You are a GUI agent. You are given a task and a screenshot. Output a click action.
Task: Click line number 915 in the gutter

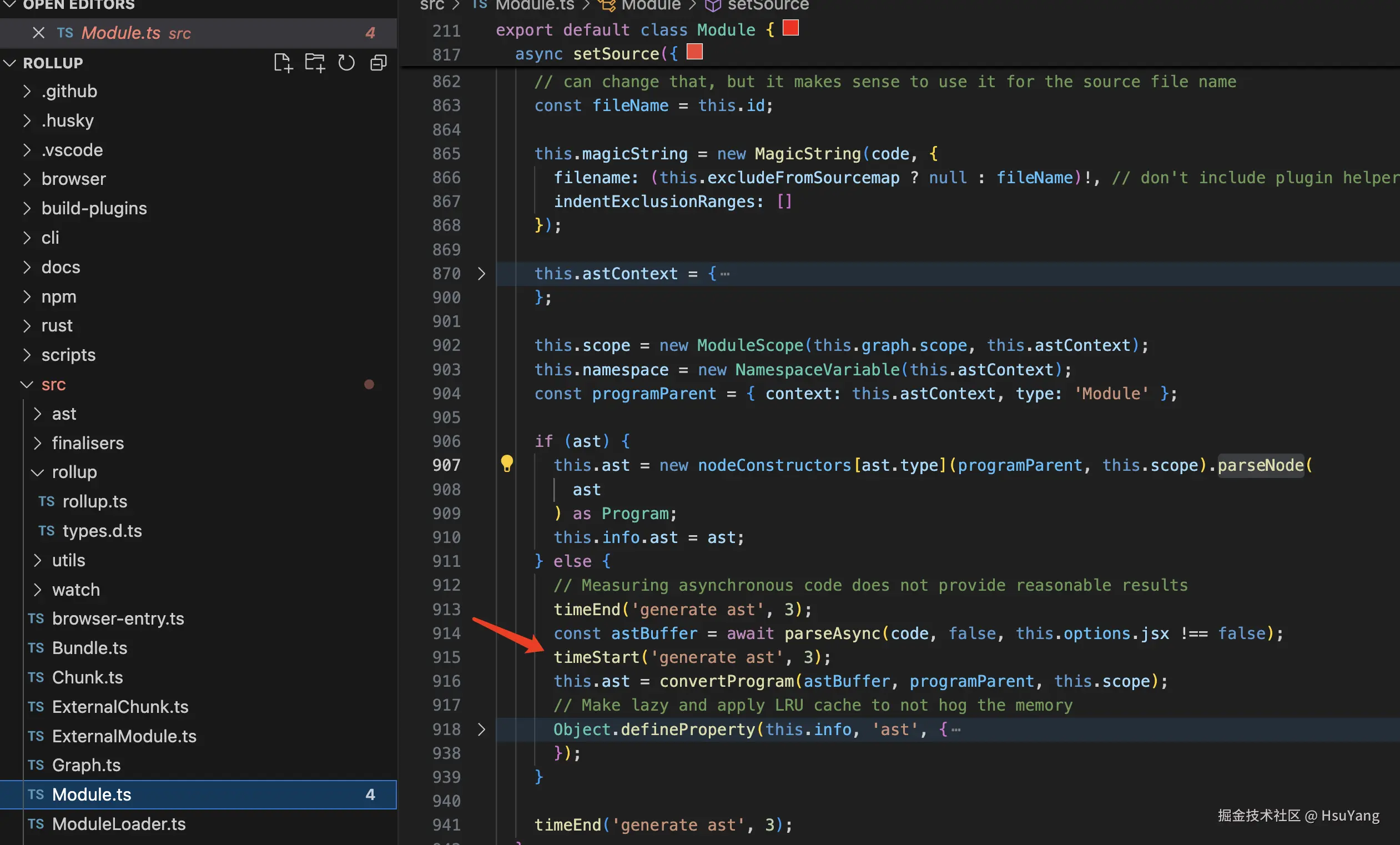[x=446, y=657]
